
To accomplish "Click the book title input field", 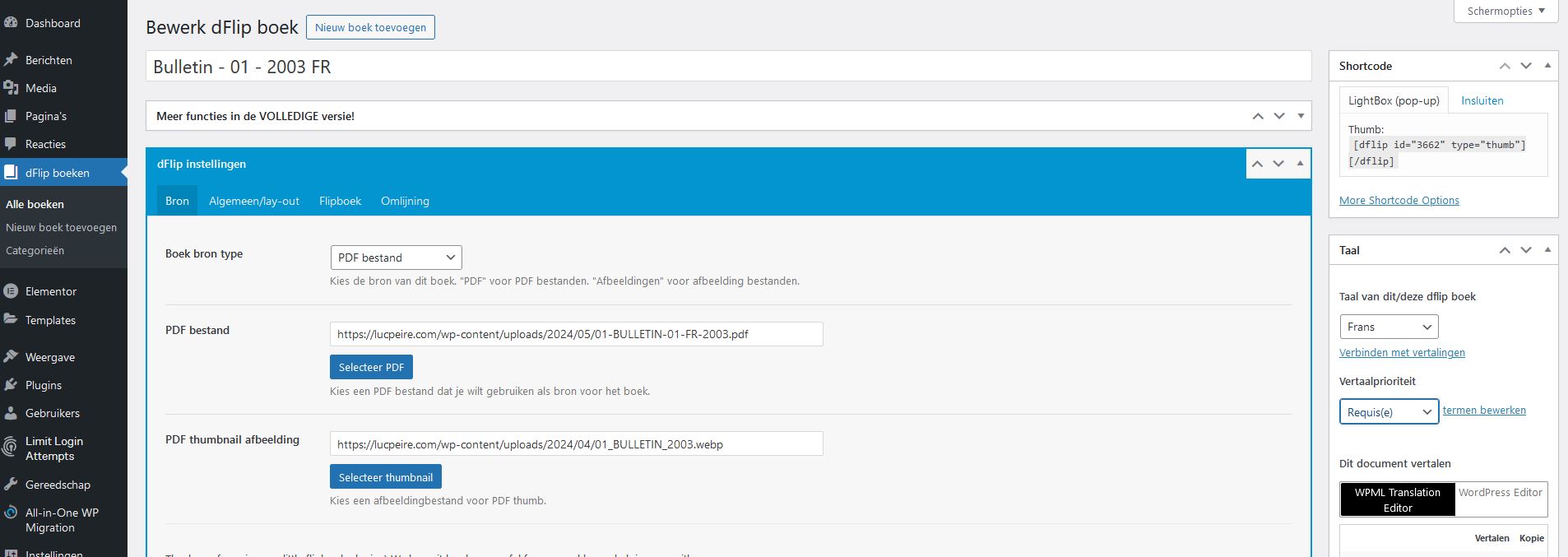I will 728,67.
